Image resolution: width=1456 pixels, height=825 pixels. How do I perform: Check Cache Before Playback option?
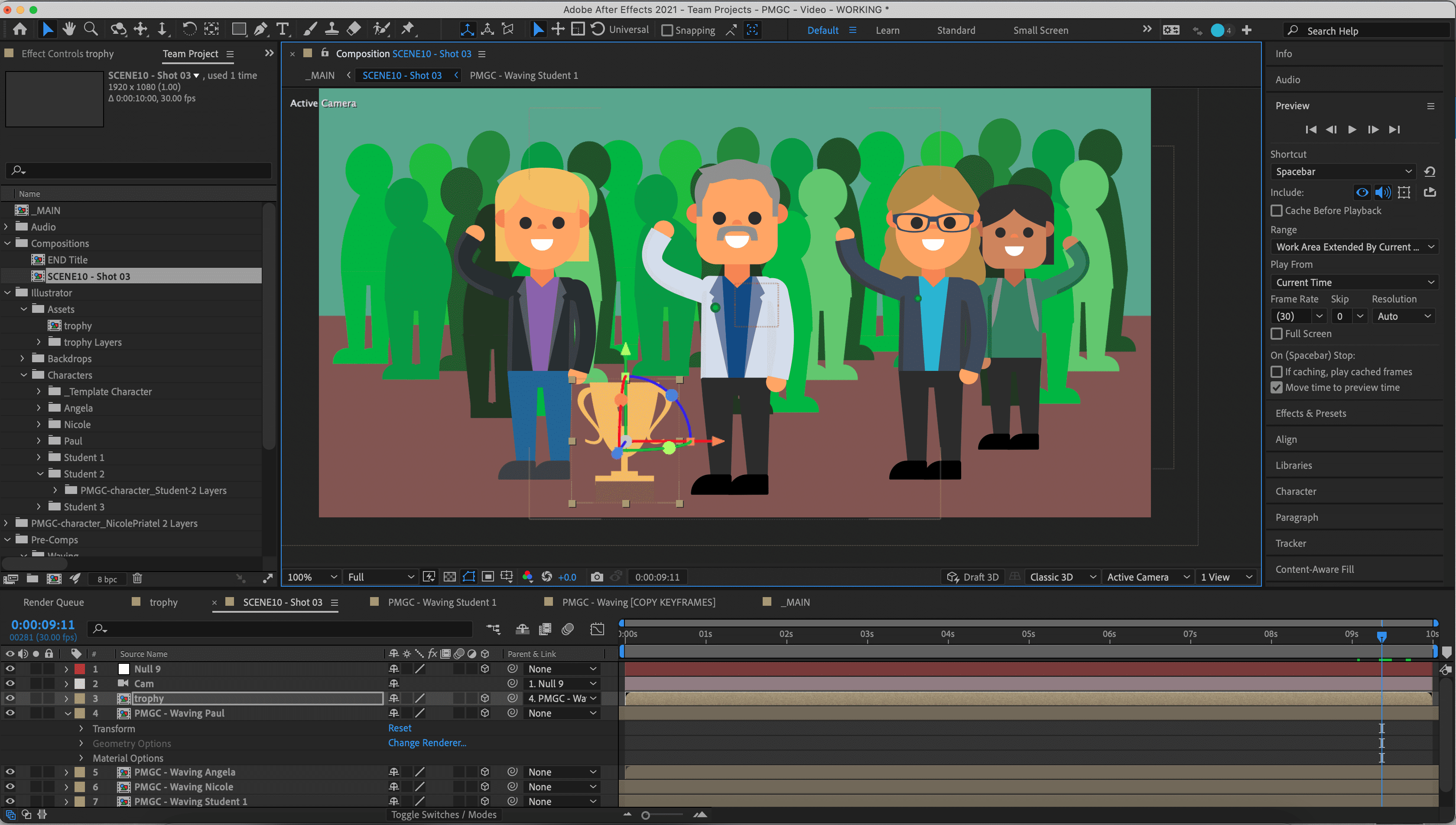pos(1277,211)
